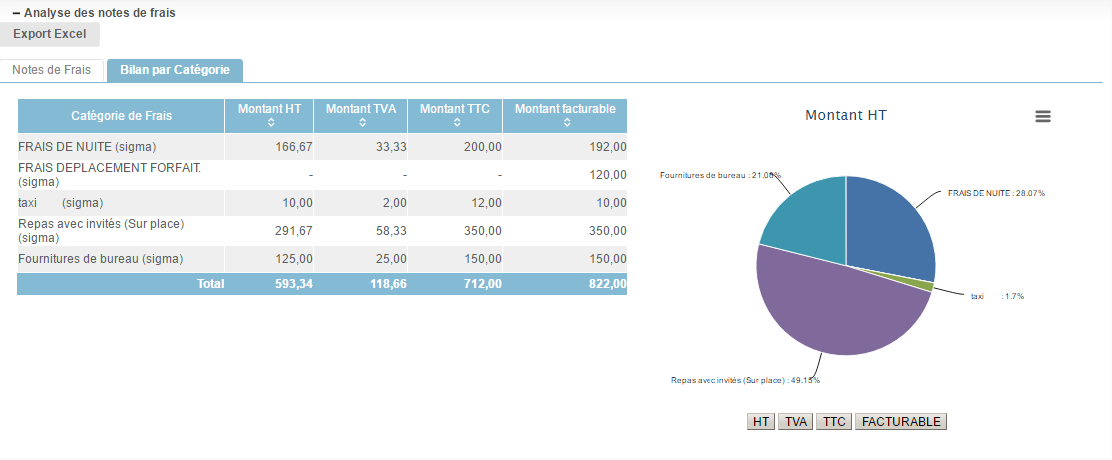This screenshot has height=460, width=1112.
Task: Switch chart to FACTURABLE amounts
Action: click(901, 422)
